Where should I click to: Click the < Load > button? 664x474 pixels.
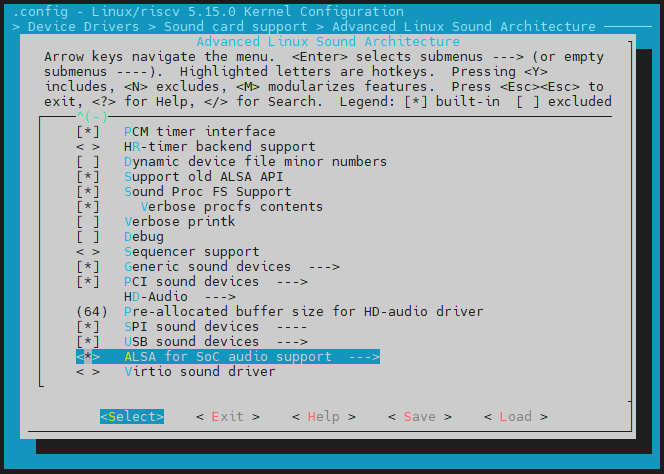point(516,417)
